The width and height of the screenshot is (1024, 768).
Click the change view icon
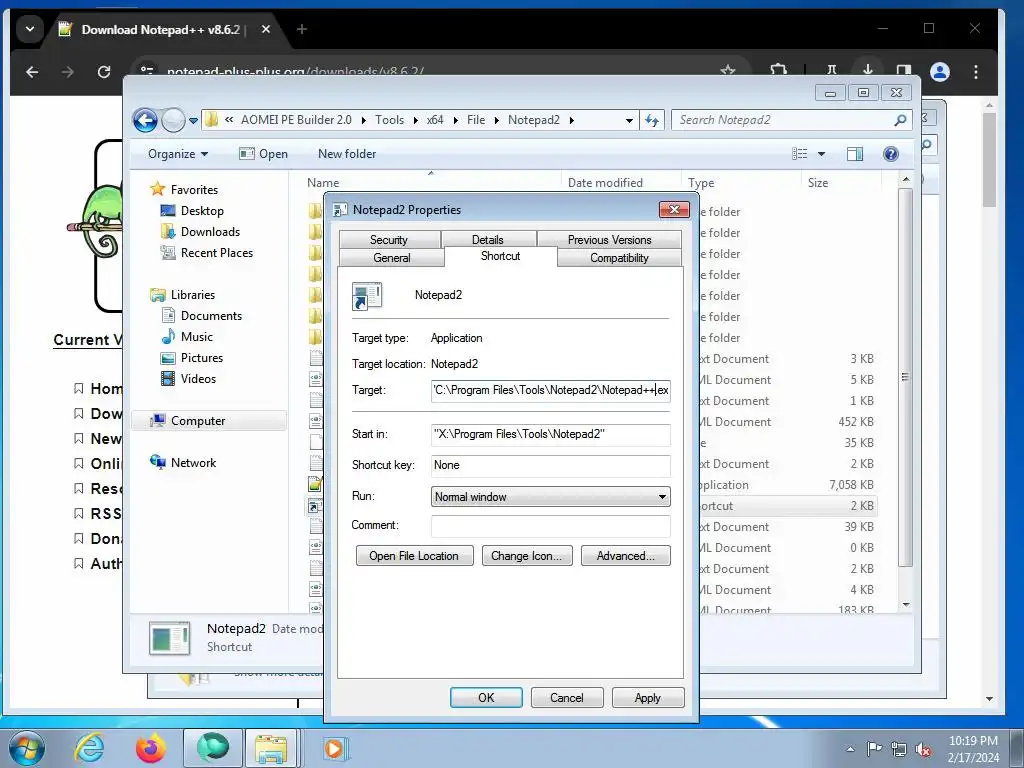(799, 154)
